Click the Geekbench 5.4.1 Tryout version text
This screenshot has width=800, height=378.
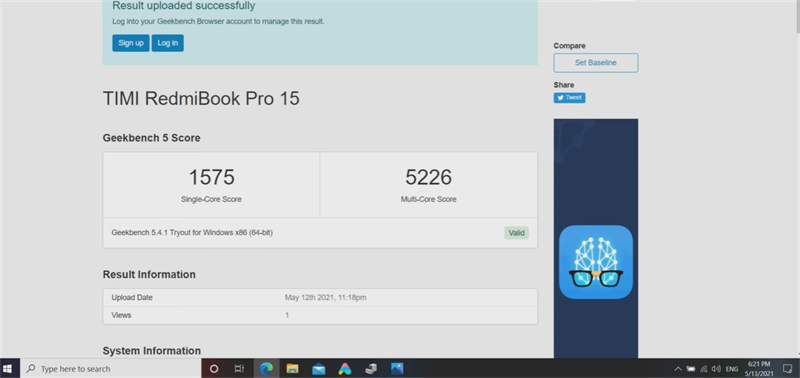192,233
